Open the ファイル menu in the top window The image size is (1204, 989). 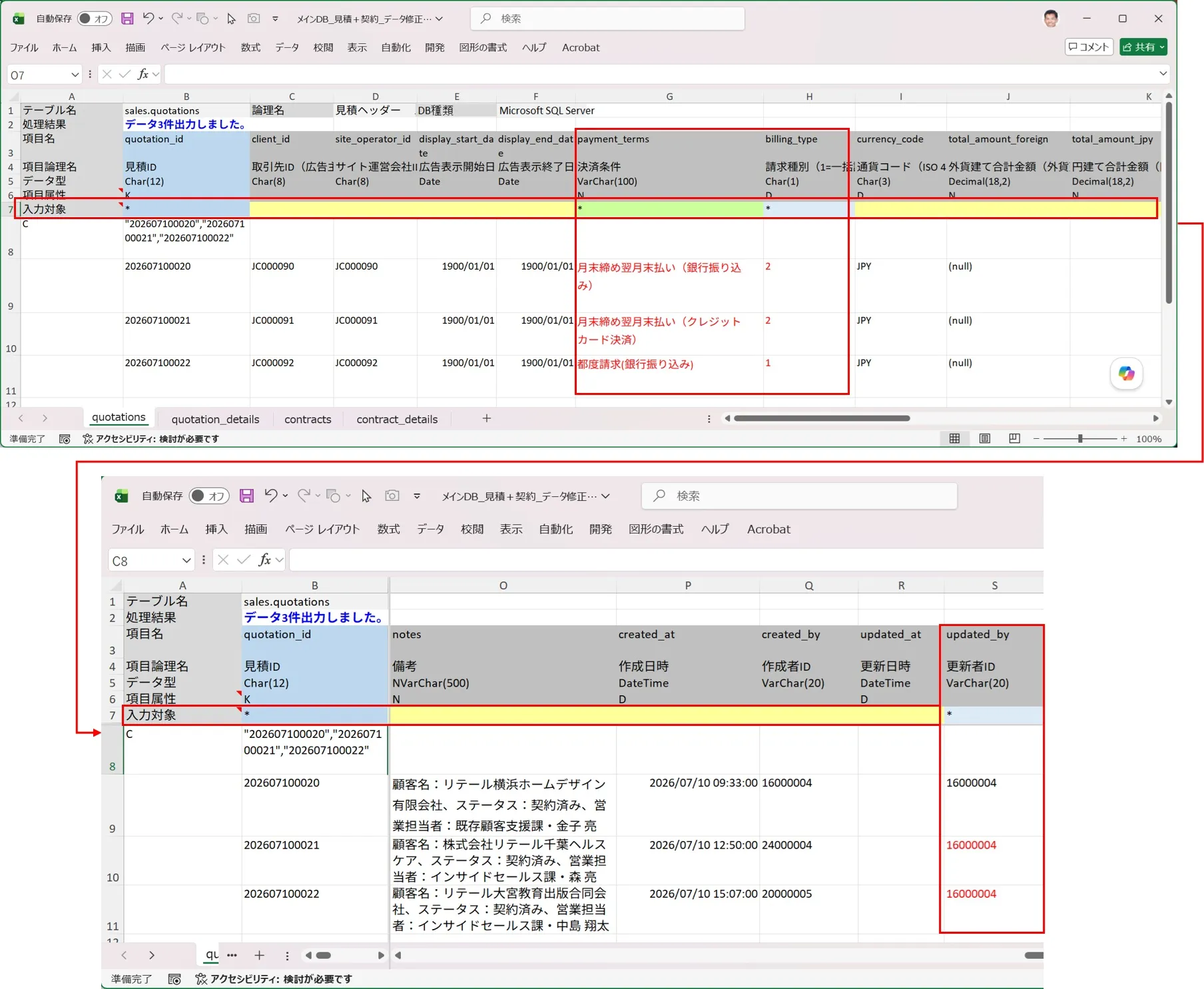pos(24,47)
